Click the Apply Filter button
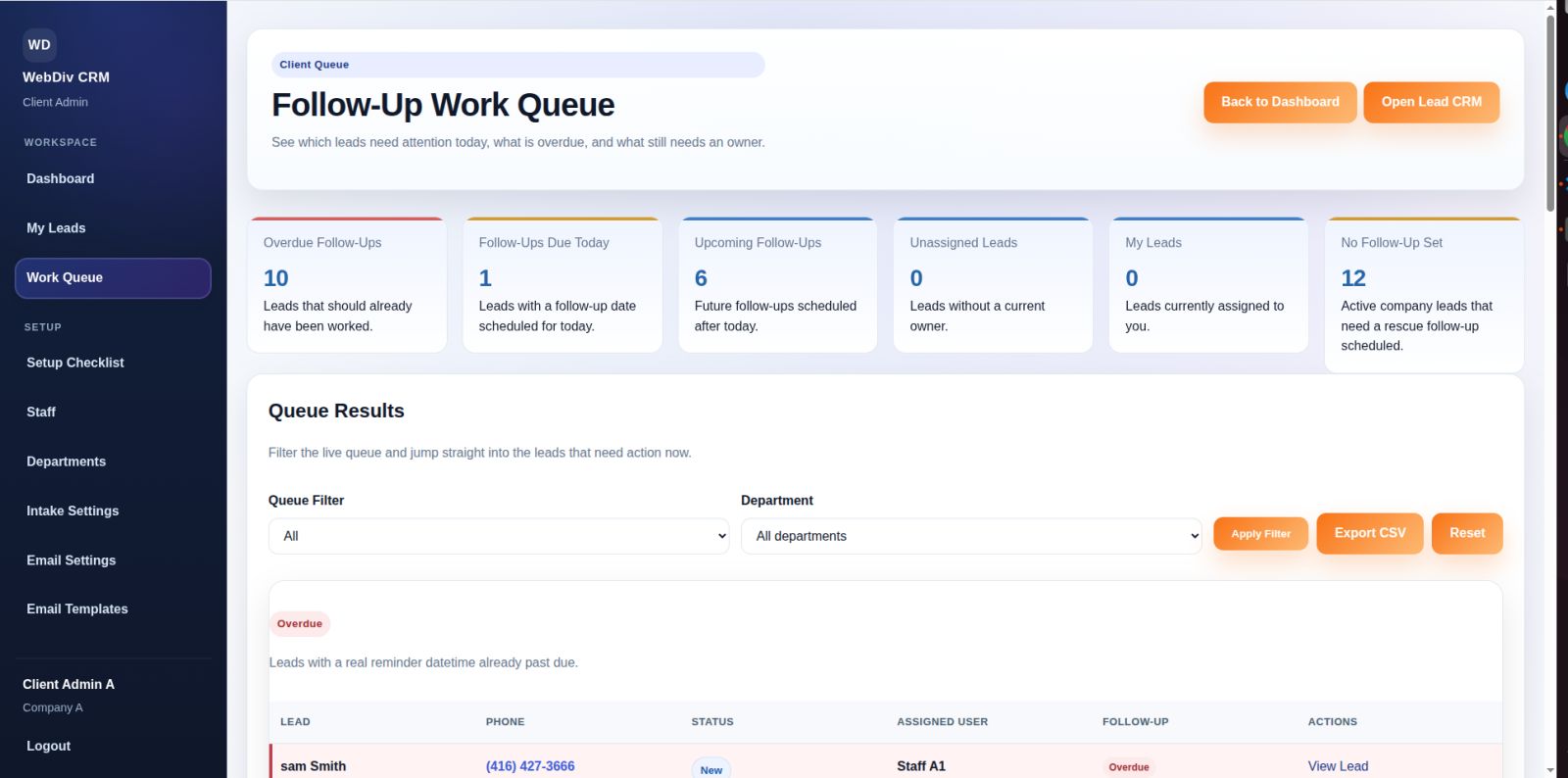Screen dimensions: 1568x778 1260,534
